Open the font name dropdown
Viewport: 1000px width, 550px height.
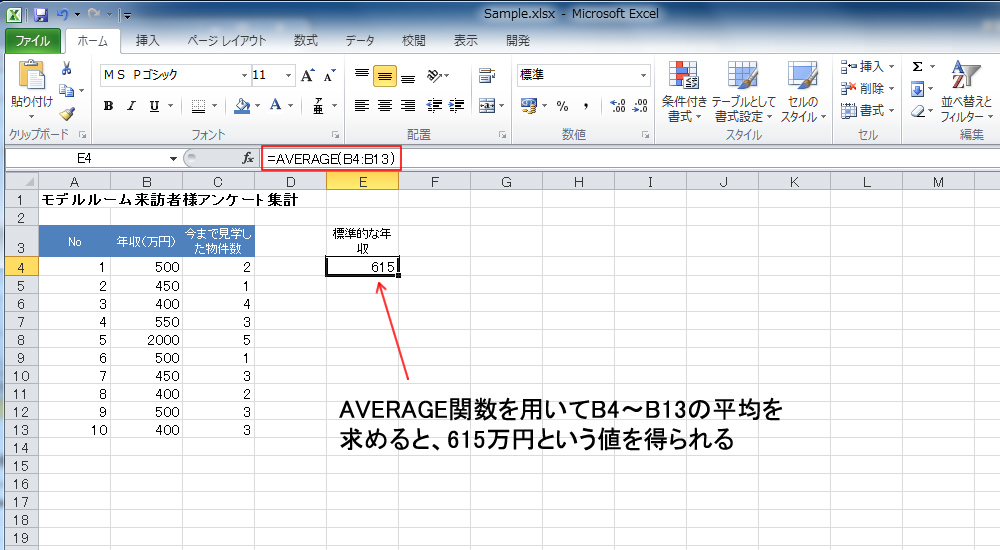244,75
